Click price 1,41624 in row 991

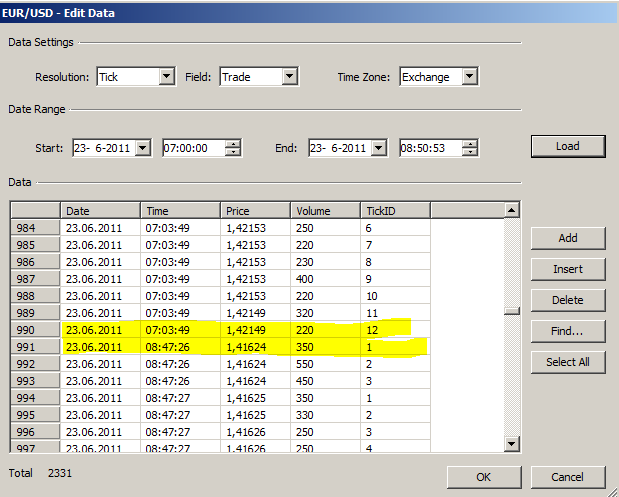(x=255, y=347)
